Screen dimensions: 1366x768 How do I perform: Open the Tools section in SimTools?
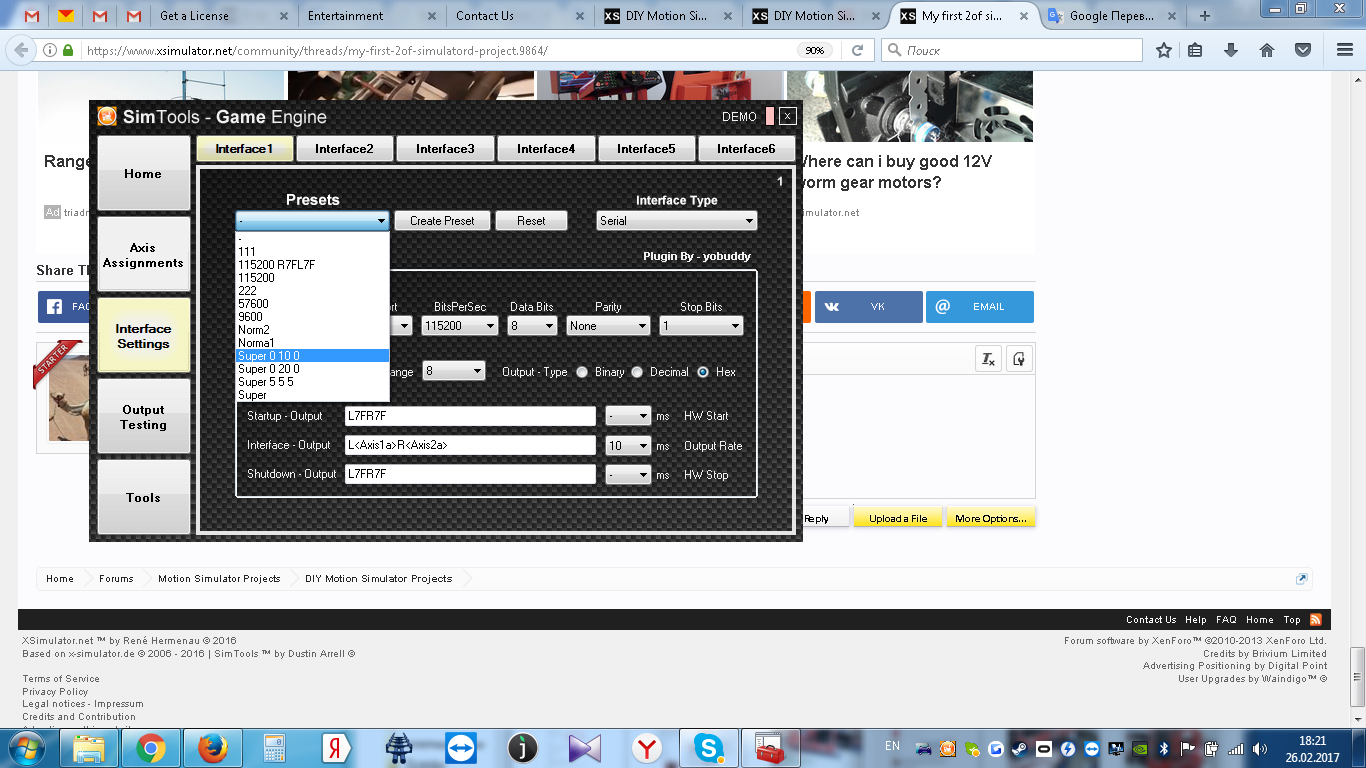pos(143,497)
